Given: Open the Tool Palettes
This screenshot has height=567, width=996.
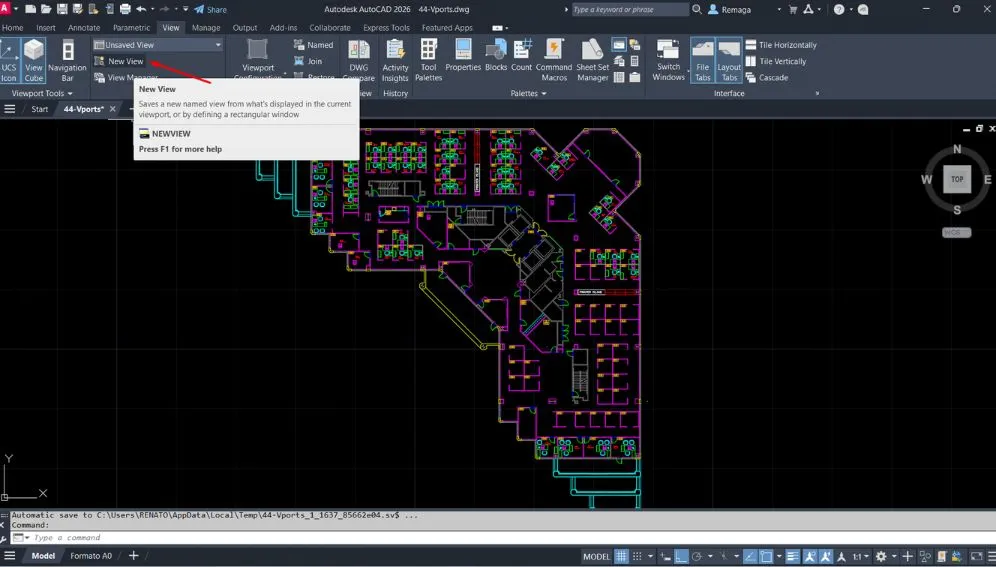Looking at the screenshot, I should (428, 60).
